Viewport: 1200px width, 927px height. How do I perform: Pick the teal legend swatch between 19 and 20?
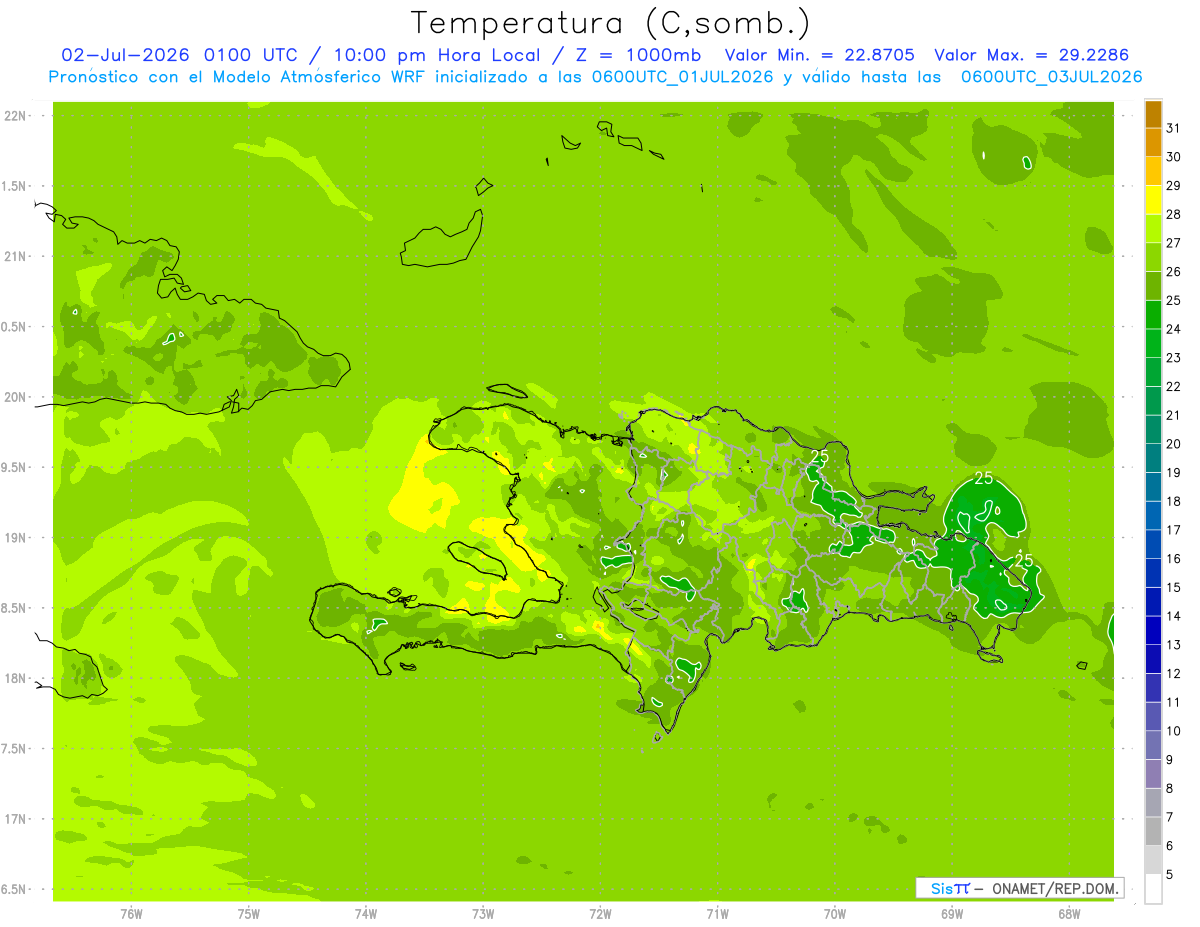point(1153,458)
